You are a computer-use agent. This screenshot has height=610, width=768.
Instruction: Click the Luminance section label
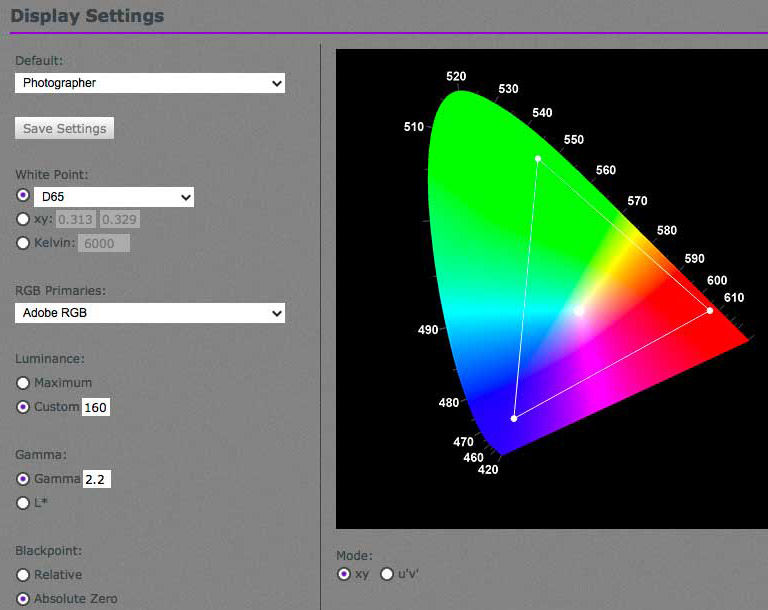[x=49, y=359]
